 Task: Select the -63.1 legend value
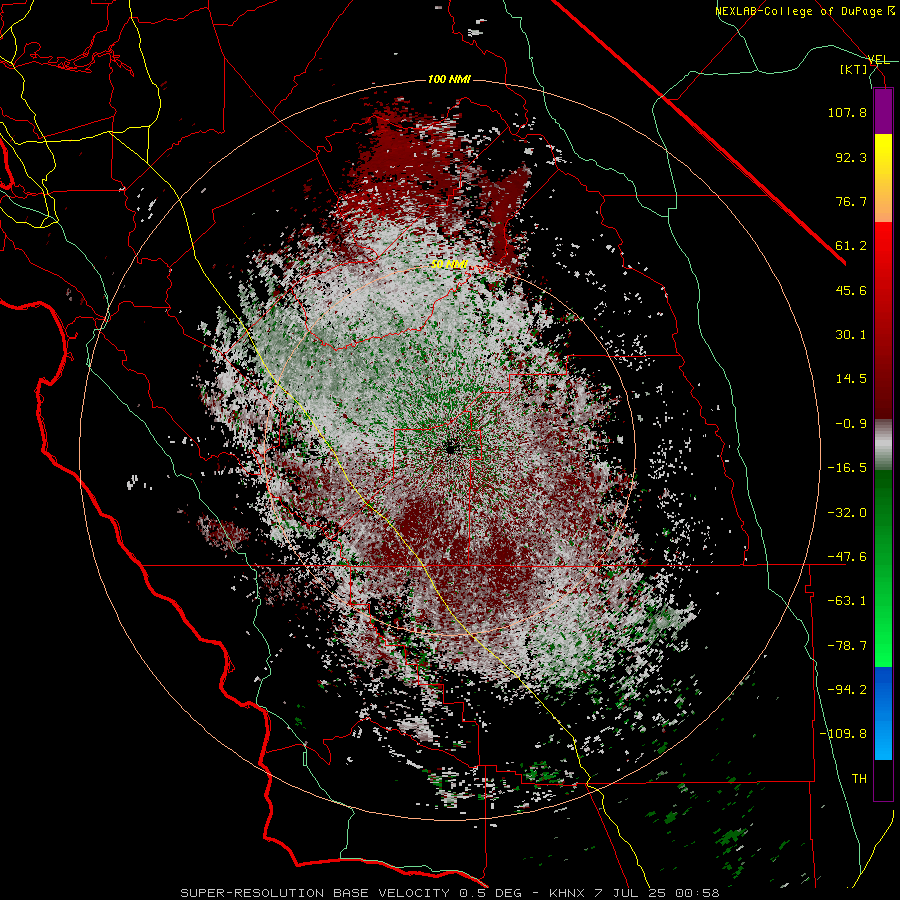click(x=847, y=601)
